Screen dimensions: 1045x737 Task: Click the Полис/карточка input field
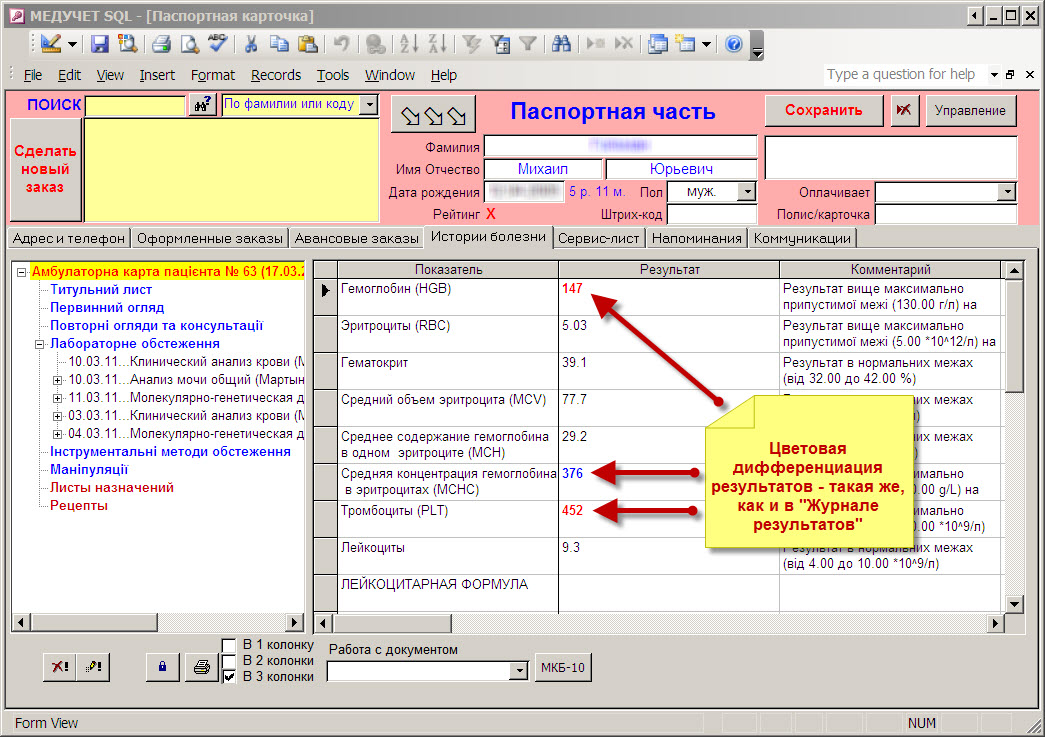point(946,215)
